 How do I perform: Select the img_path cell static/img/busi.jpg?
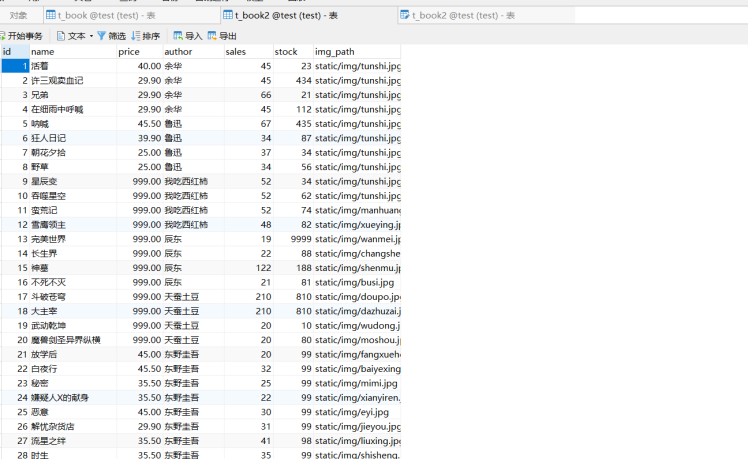pos(357,282)
